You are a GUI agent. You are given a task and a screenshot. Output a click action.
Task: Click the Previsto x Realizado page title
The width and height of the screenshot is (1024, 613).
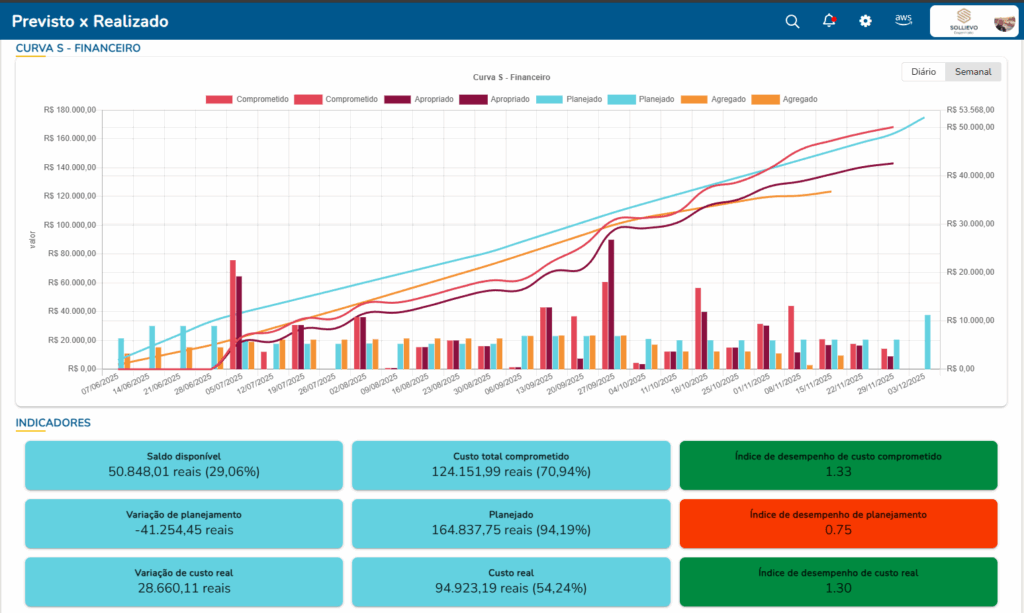pos(90,21)
